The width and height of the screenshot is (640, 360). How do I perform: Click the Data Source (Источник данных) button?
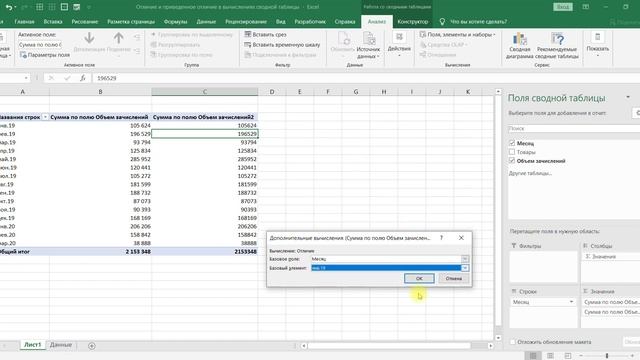[x=368, y=45]
